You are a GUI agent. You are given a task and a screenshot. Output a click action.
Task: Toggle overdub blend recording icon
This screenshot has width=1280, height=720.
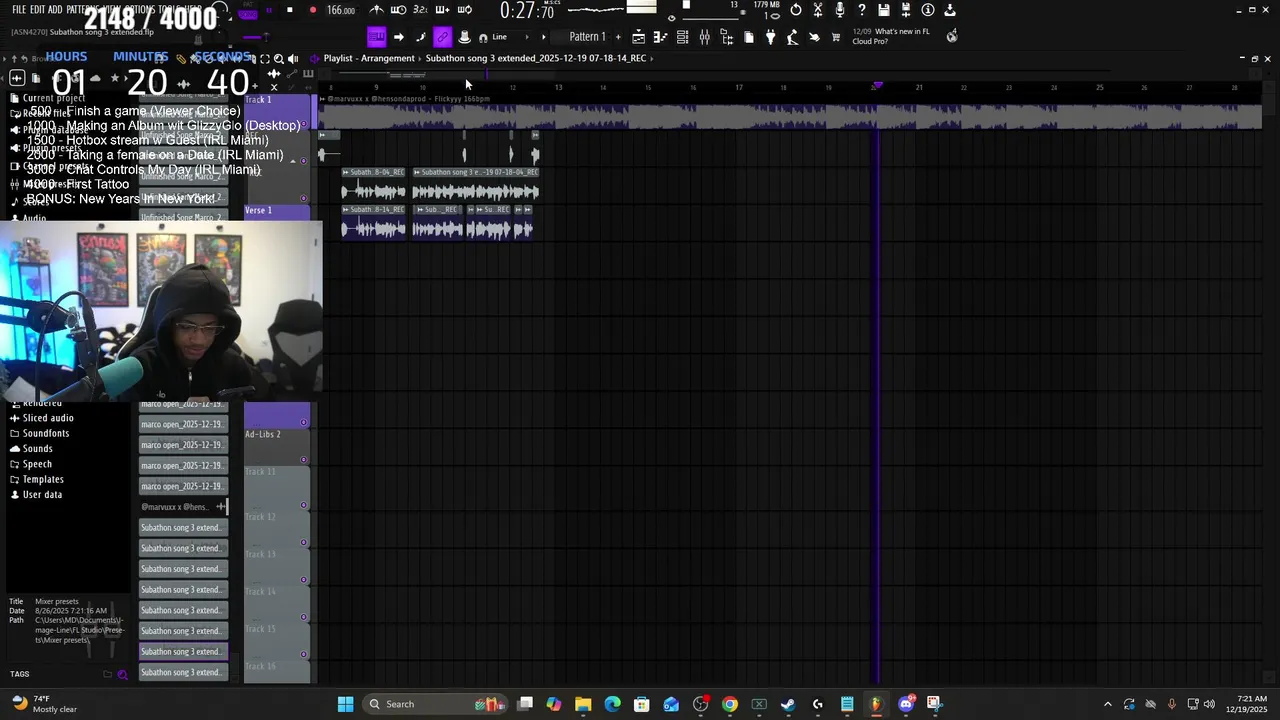(x=442, y=10)
